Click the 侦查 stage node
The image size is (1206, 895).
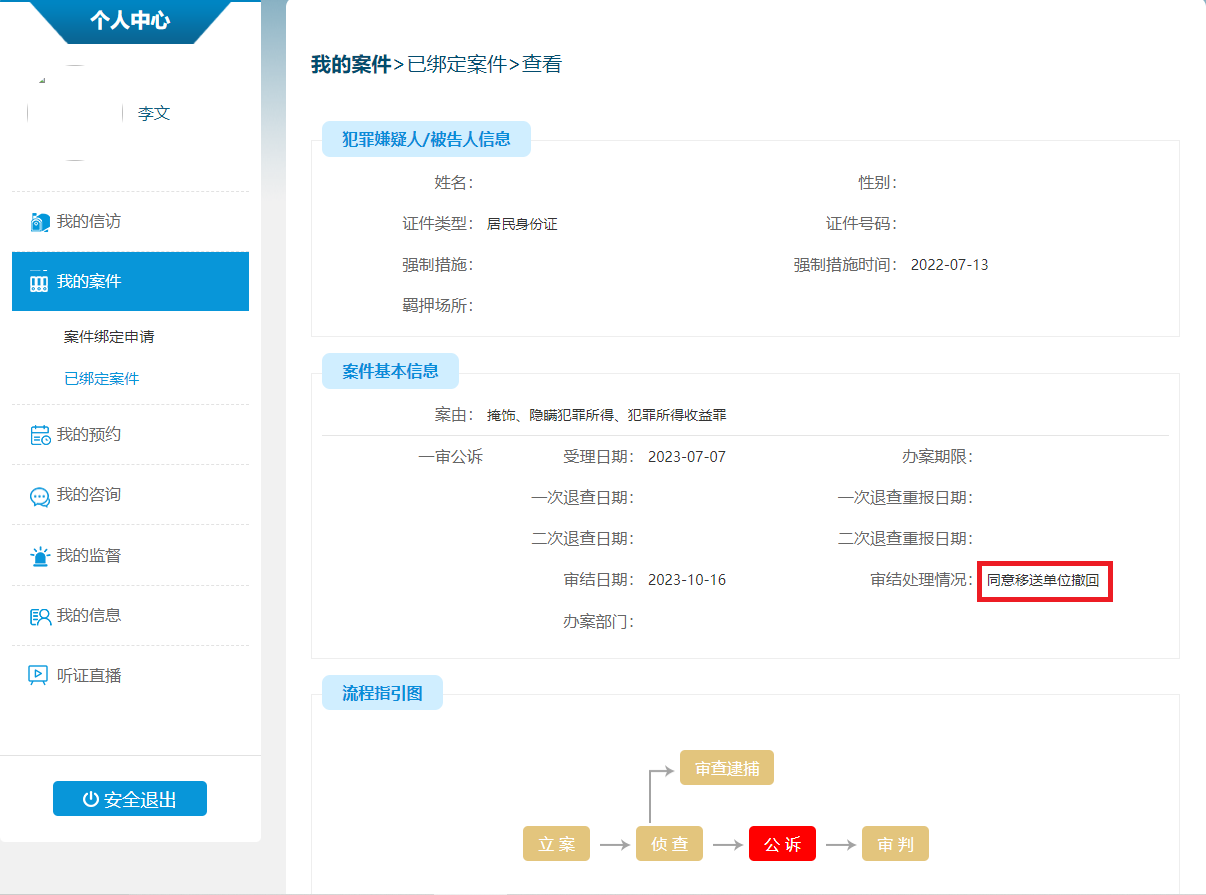(669, 843)
